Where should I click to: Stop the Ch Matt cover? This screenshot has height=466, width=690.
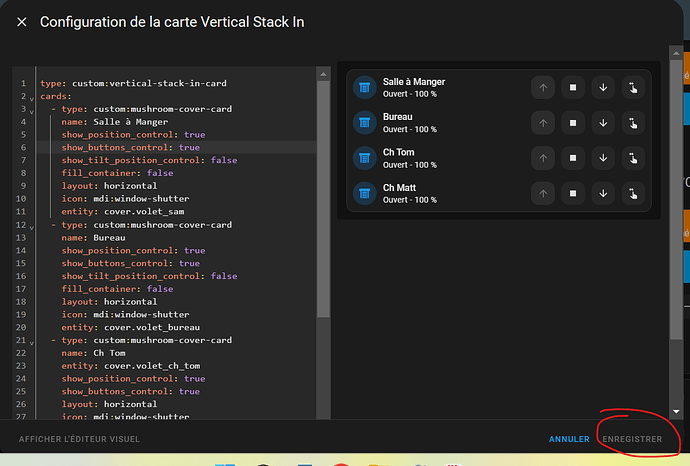[x=572, y=194]
